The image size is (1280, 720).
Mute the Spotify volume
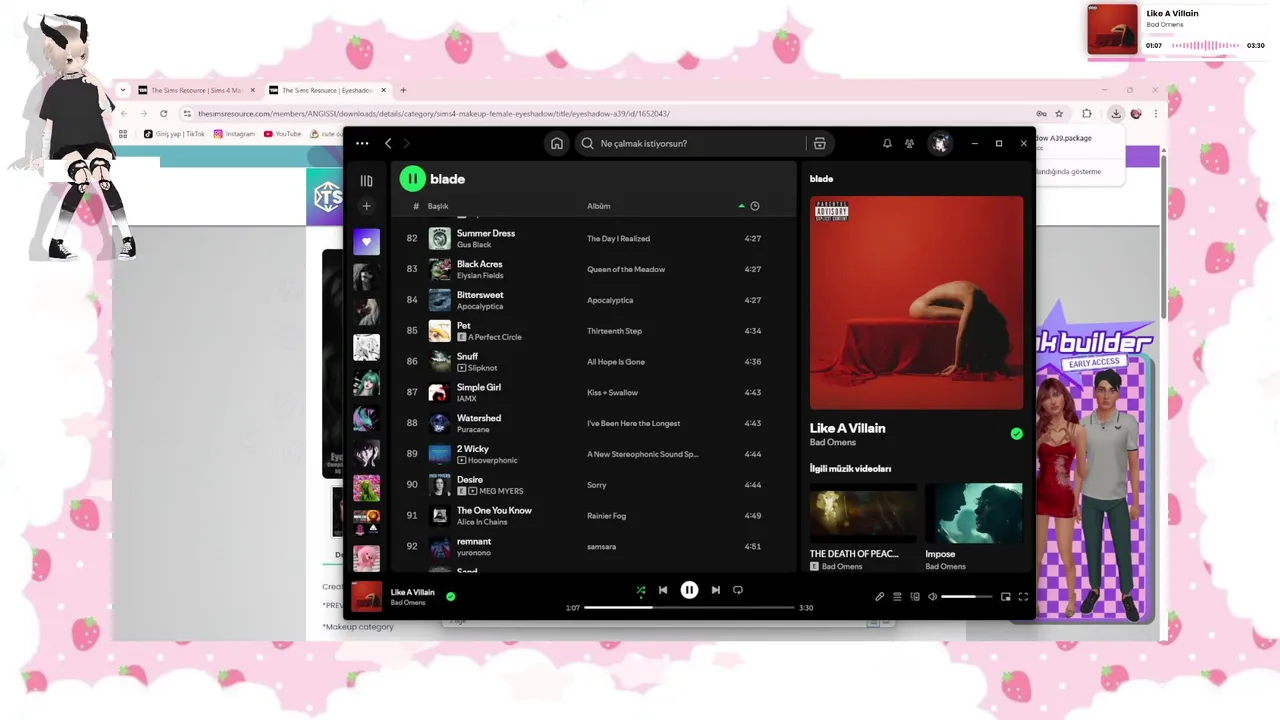[x=932, y=597]
